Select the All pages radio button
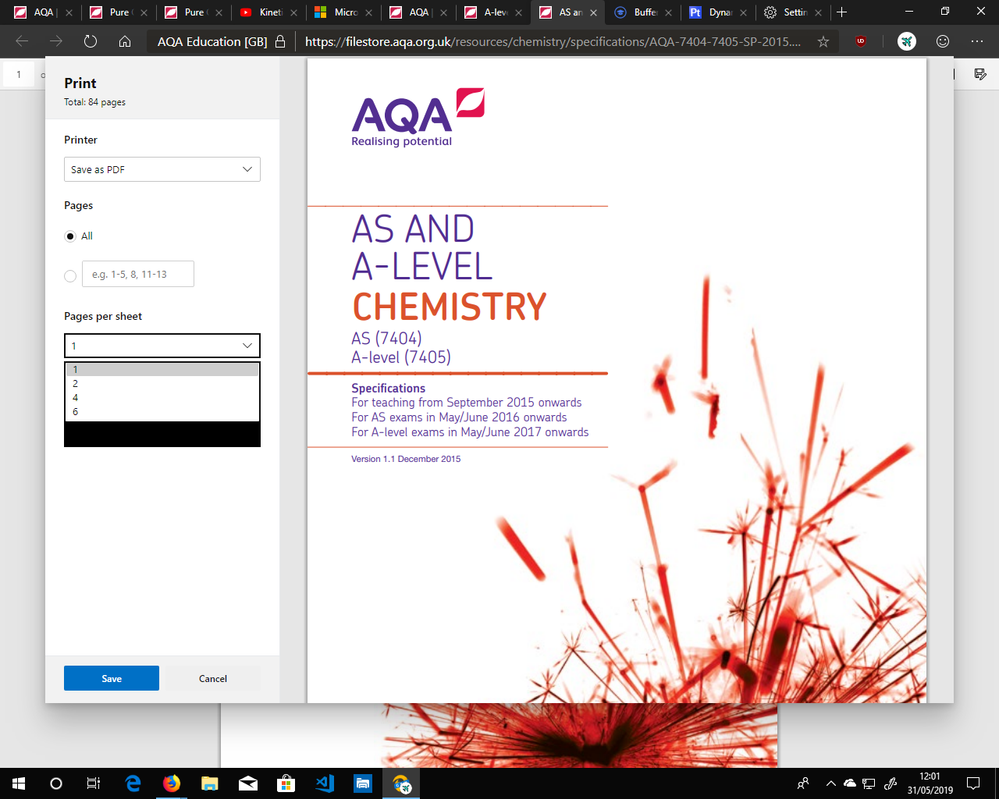Screen dimensions: 999x799 click(x=70, y=236)
